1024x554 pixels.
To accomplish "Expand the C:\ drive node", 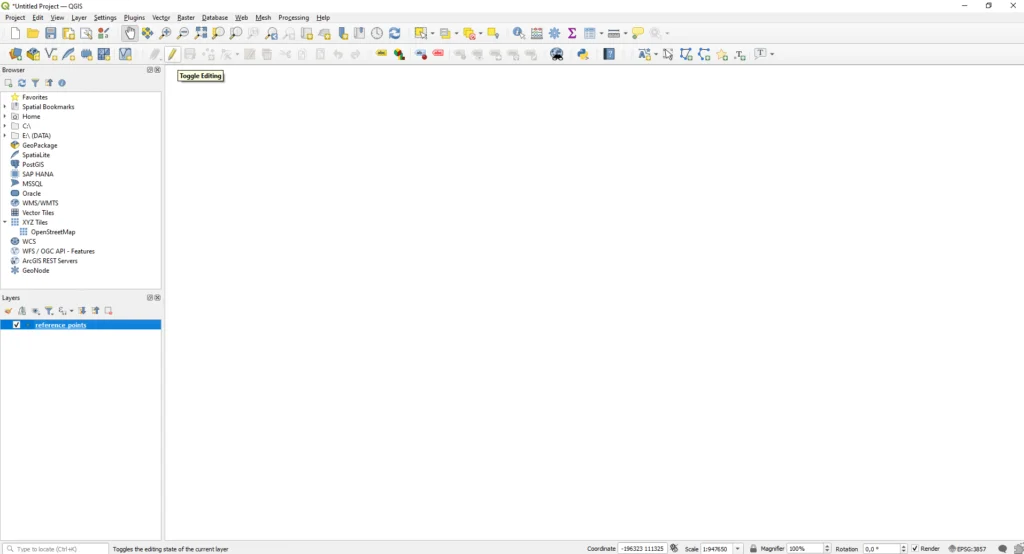I will 5,126.
